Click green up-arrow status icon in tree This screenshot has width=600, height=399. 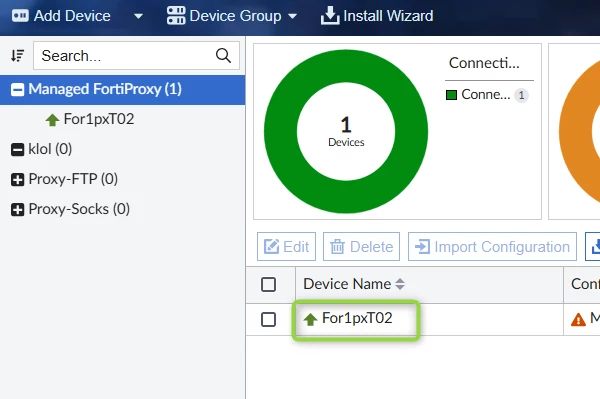52,120
